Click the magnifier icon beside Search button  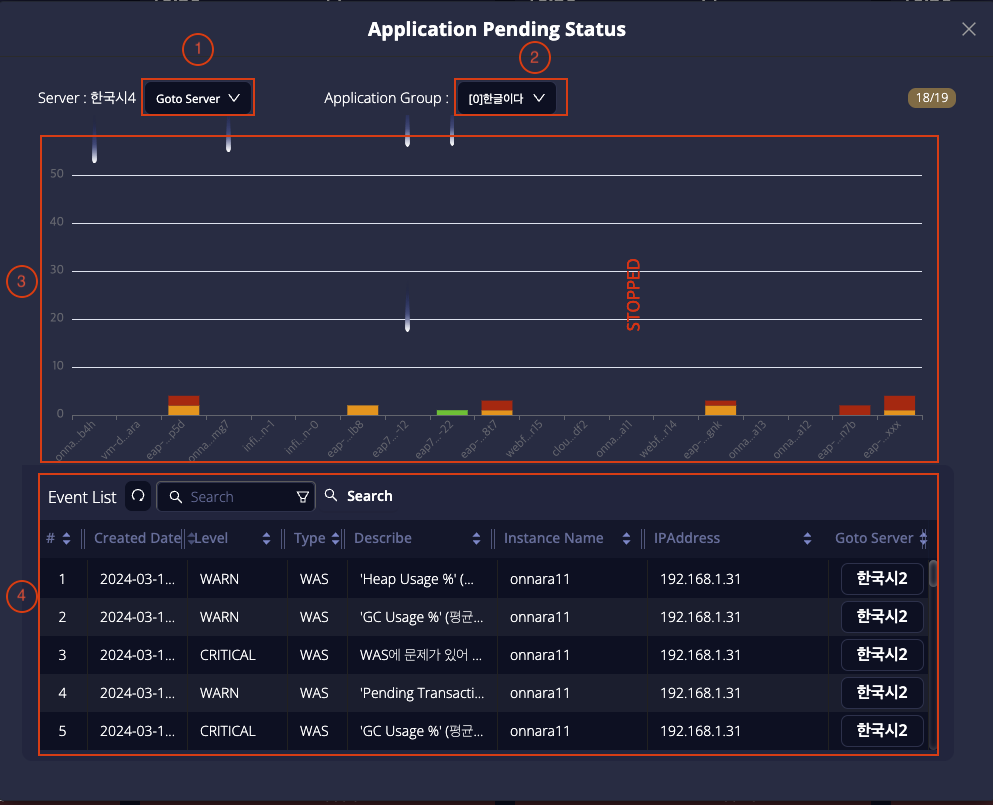point(332,496)
